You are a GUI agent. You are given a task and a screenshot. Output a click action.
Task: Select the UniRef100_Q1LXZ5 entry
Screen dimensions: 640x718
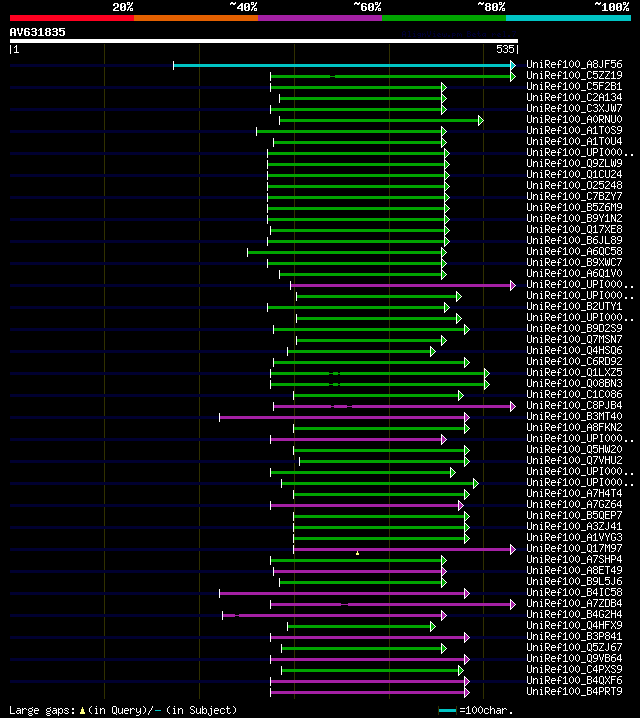[x=574, y=372]
